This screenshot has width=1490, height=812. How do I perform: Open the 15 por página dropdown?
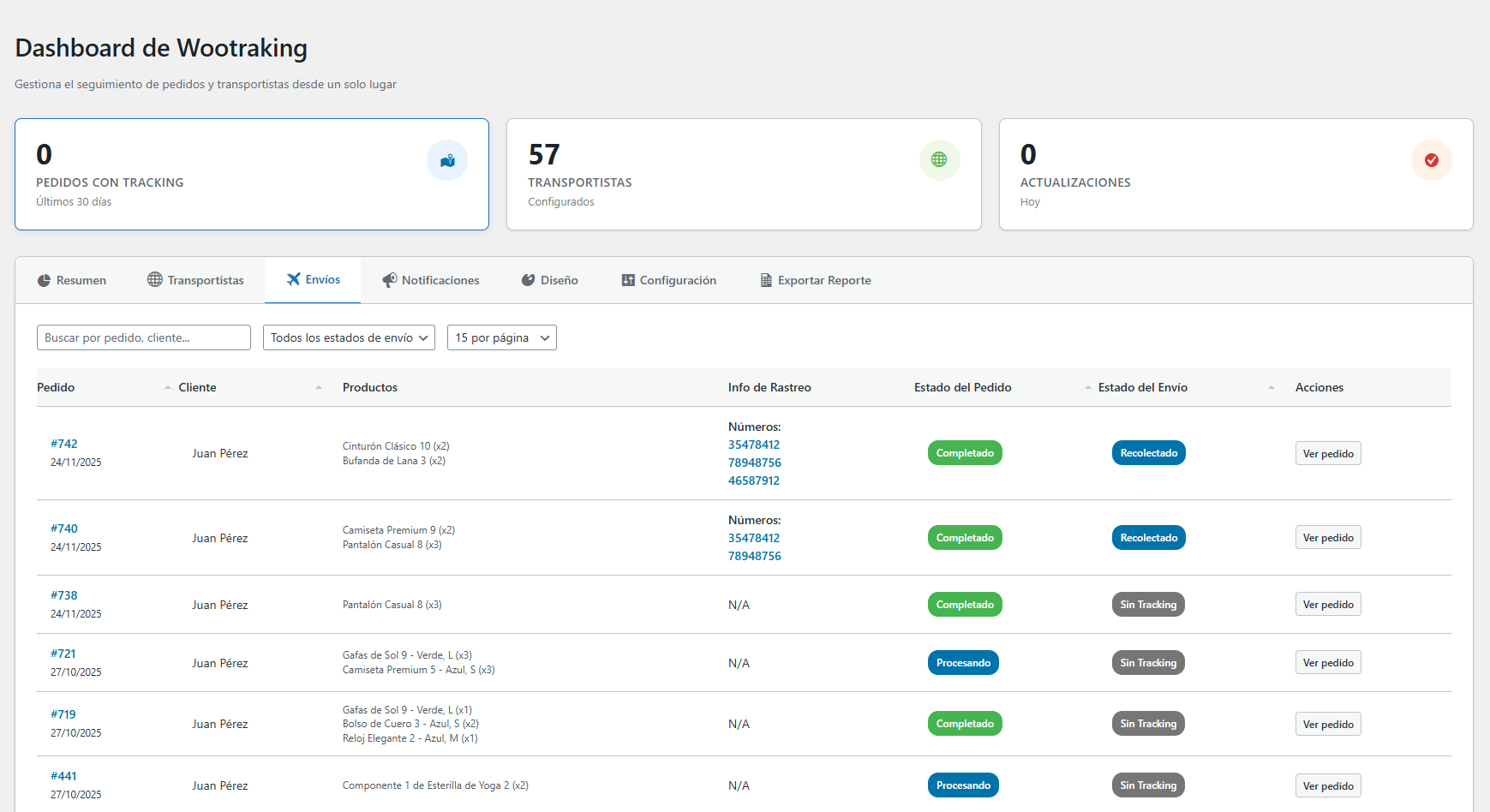pos(501,337)
